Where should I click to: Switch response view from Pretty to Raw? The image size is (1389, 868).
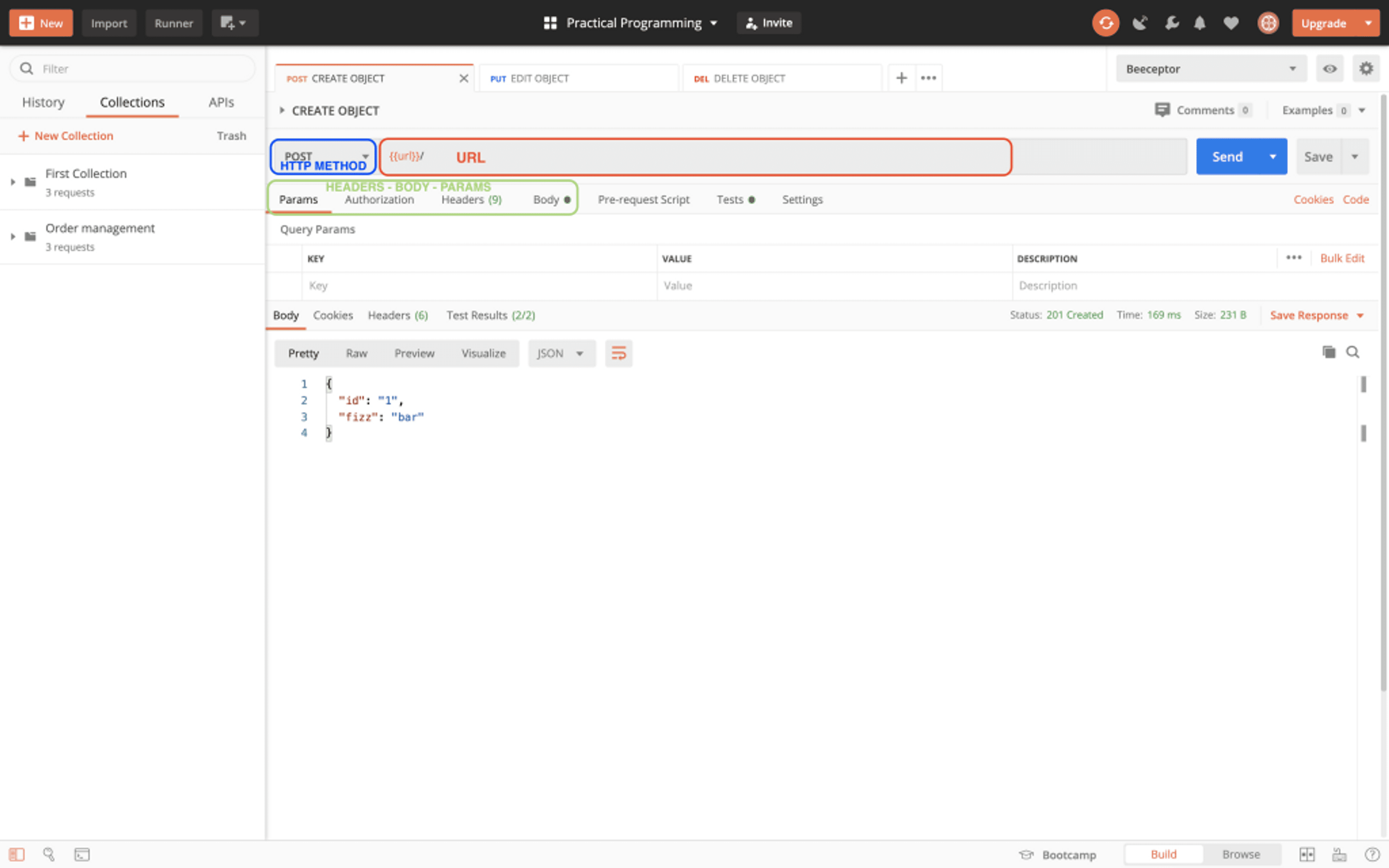[x=356, y=353]
